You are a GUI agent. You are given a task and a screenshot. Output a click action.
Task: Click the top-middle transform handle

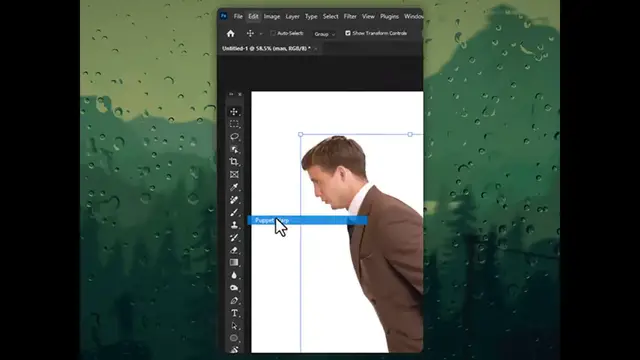tap(410, 134)
